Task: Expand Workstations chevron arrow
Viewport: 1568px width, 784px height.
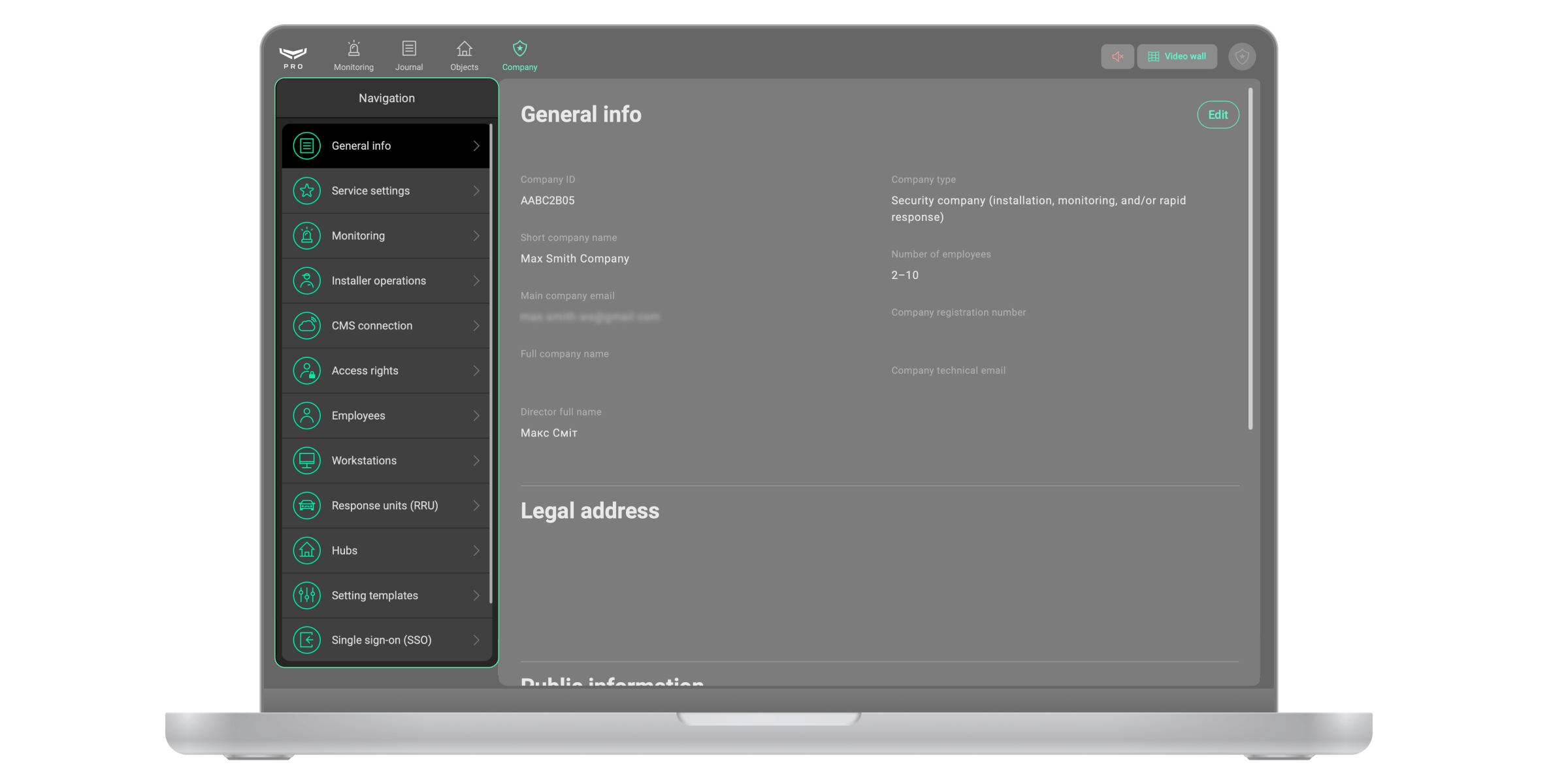Action: (x=476, y=461)
